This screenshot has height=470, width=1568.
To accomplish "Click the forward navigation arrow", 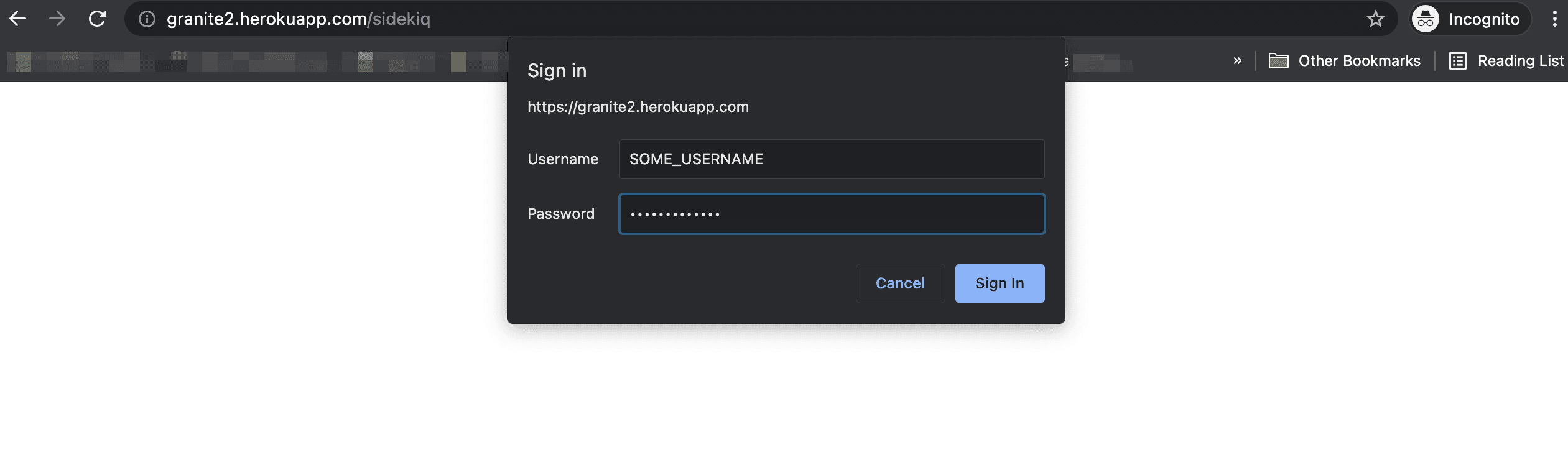I will pyautogui.click(x=57, y=19).
